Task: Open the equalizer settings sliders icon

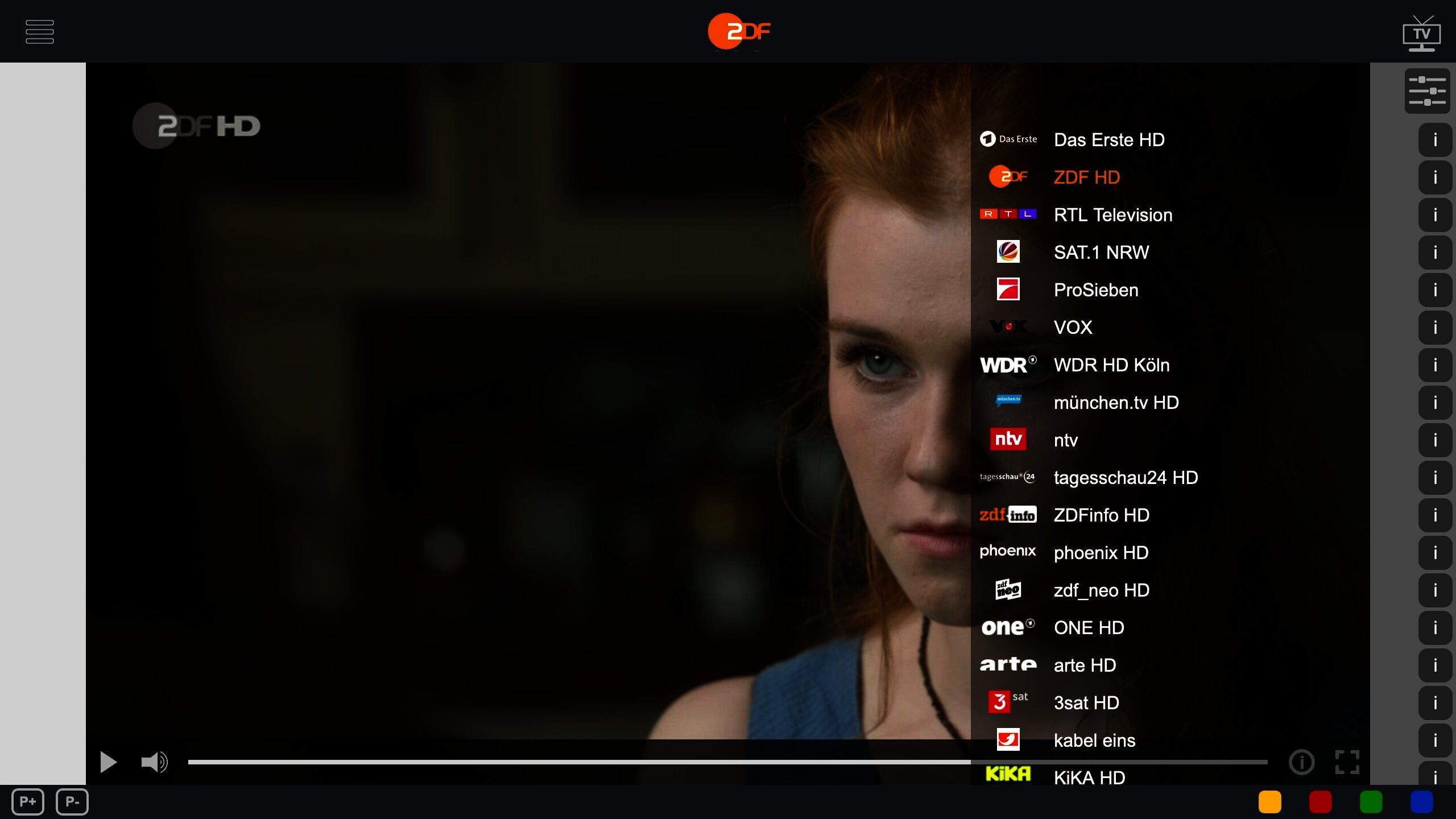Action: point(1427,91)
